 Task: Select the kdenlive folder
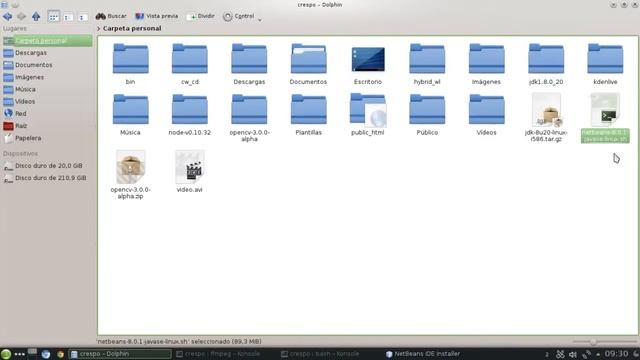tap(605, 59)
